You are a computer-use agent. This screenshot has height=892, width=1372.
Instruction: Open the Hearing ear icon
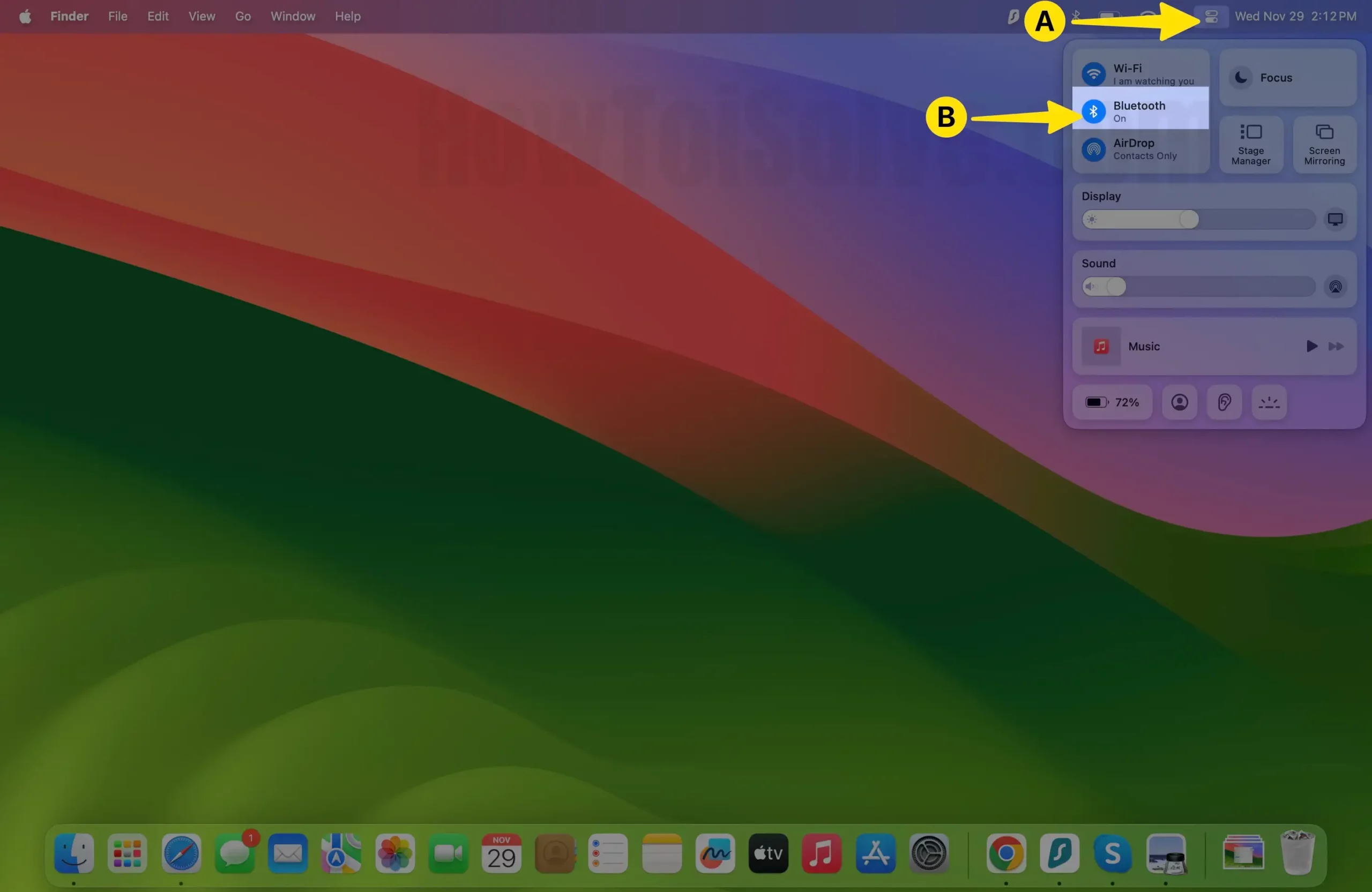coord(1224,402)
